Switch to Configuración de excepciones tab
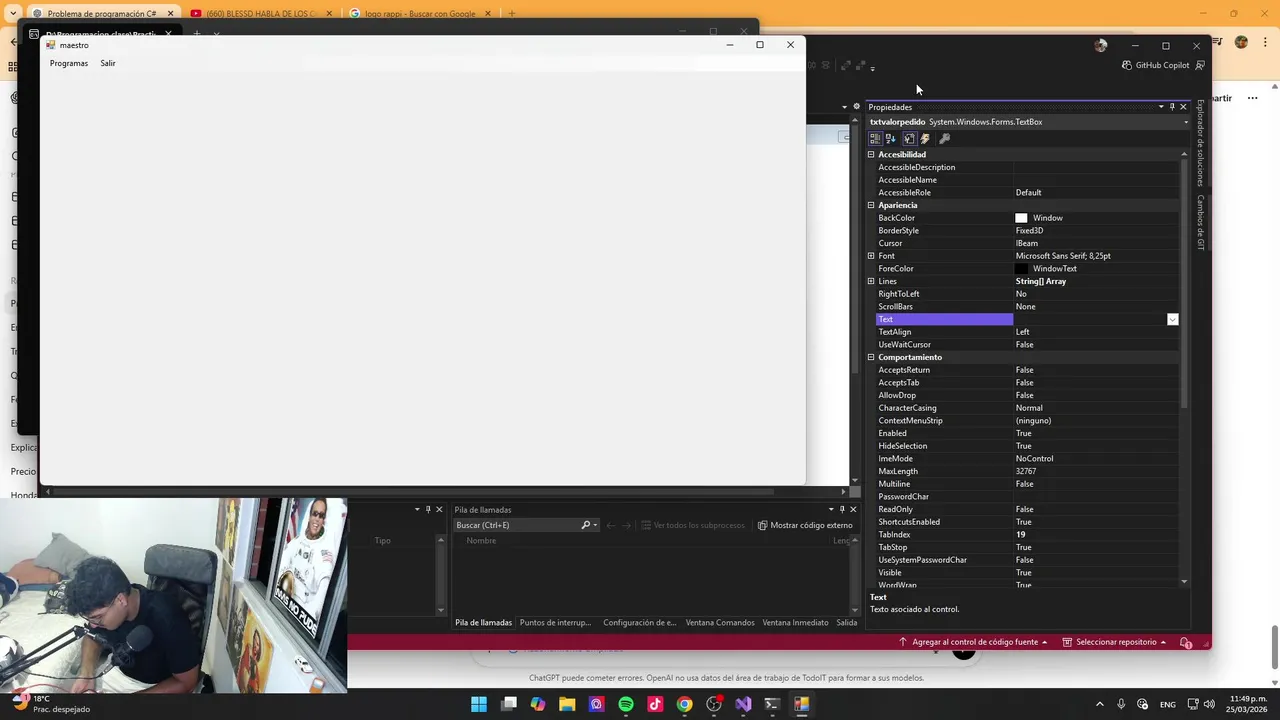The image size is (1280, 720). [x=639, y=622]
